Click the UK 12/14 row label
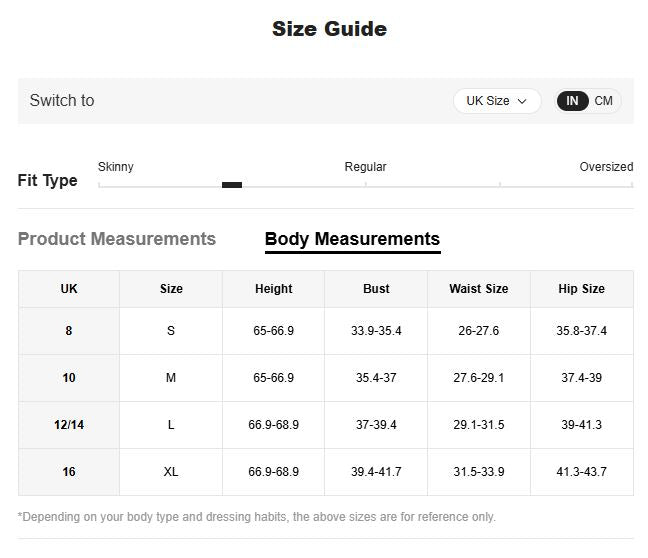This screenshot has width=648, height=558. click(69, 425)
